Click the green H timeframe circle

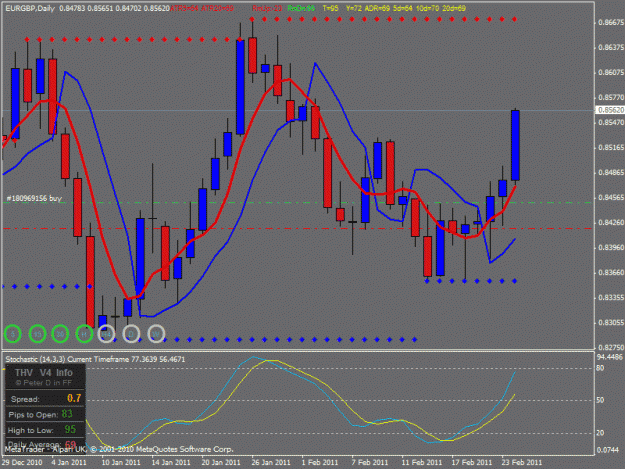click(84, 334)
